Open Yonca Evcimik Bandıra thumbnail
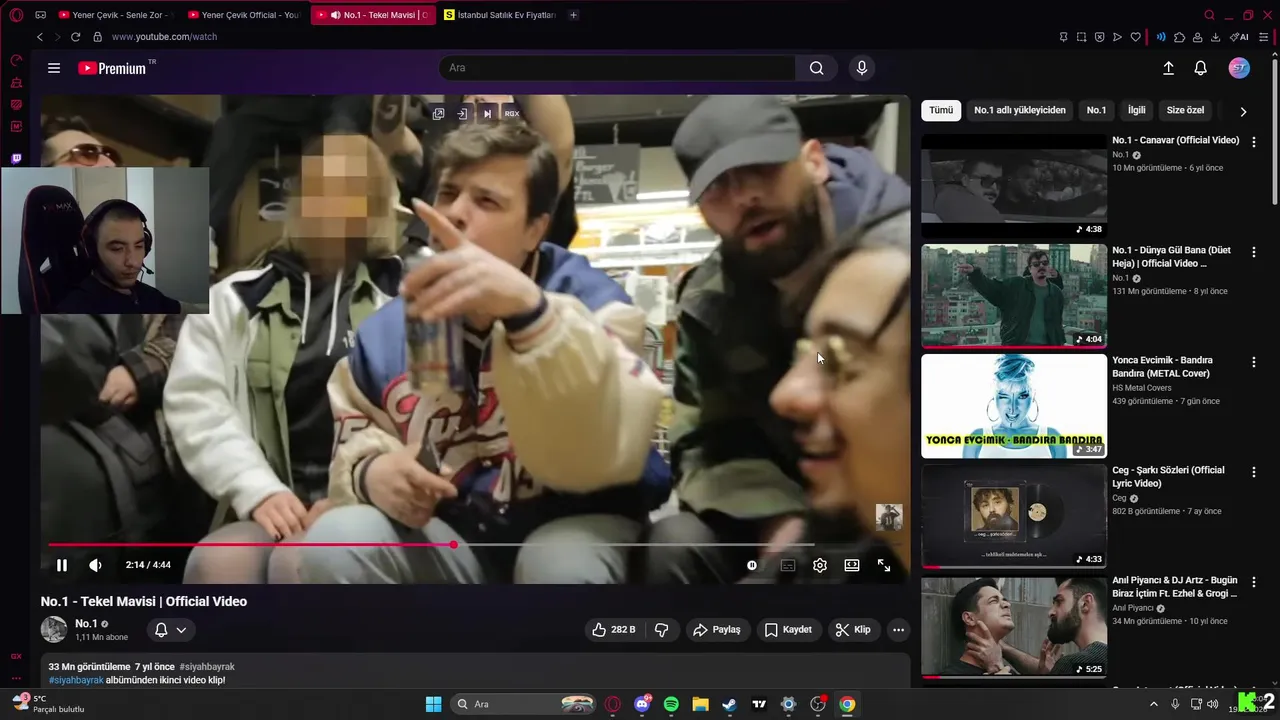This screenshot has height=720, width=1280. (1014, 406)
